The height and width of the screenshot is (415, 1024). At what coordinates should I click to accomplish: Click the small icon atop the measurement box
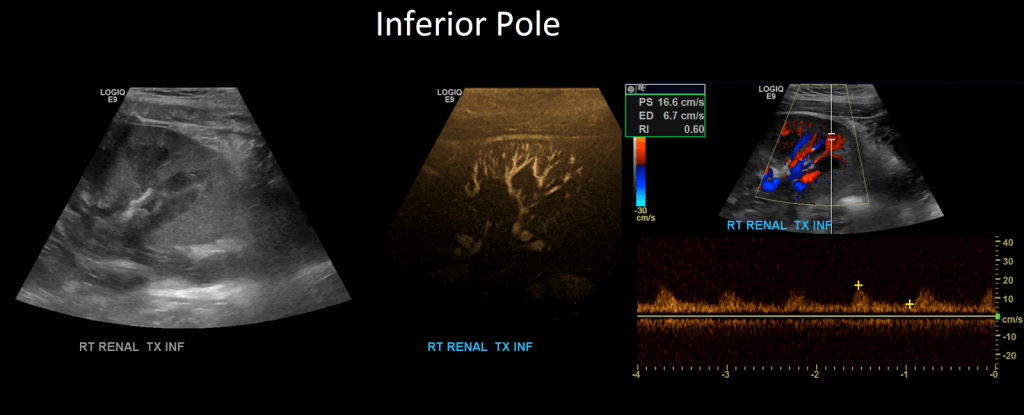632,88
